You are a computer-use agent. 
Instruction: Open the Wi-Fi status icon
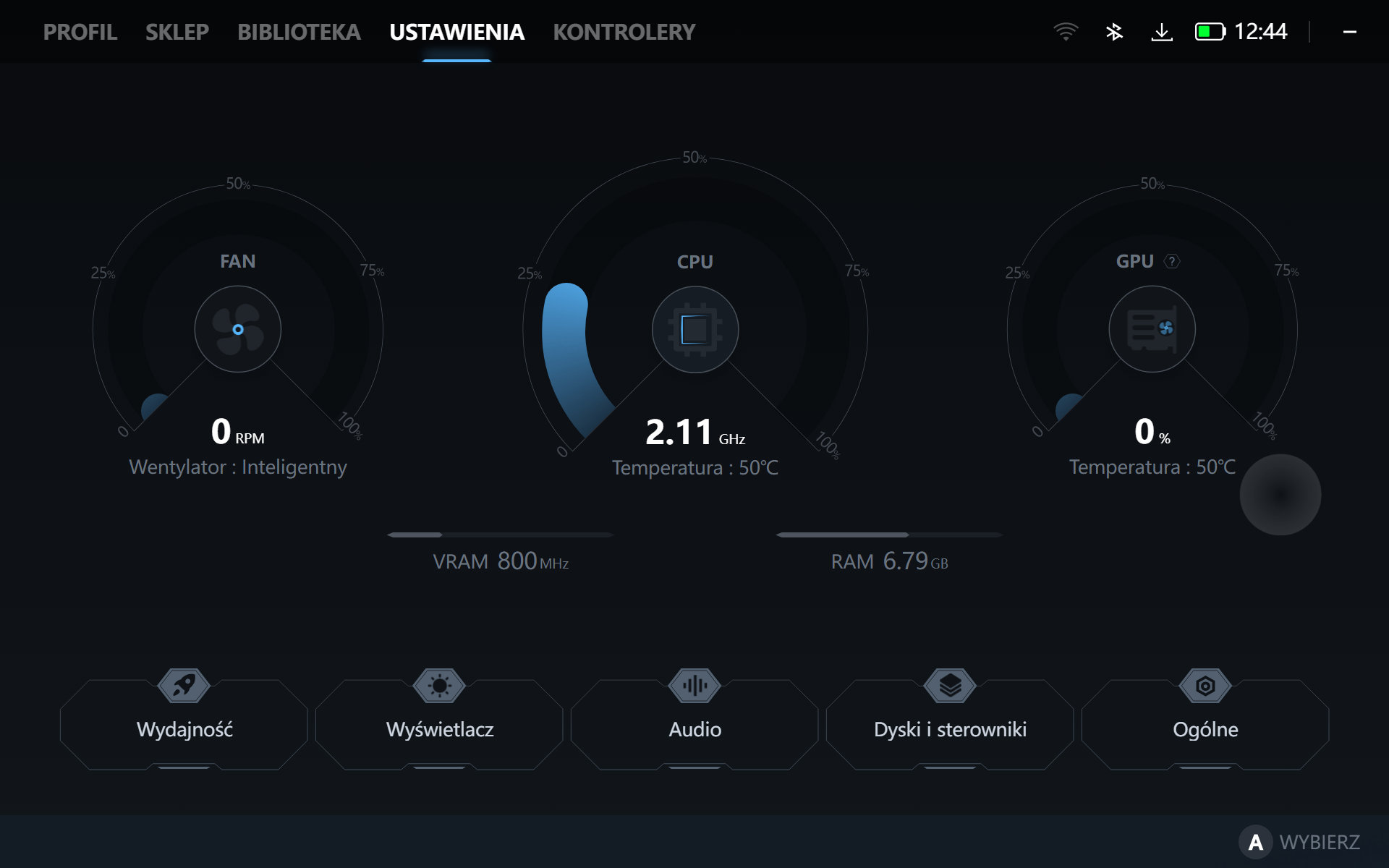1066,32
